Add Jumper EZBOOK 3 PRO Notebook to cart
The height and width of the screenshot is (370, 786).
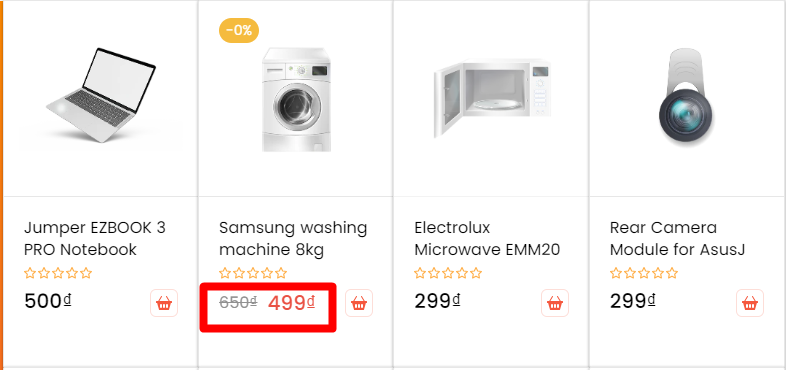click(164, 303)
